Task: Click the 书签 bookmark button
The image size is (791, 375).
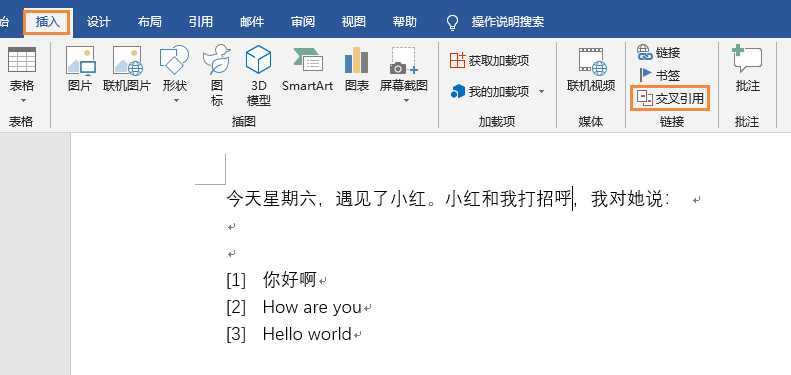Action: pyautogui.click(x=659, y=75)
